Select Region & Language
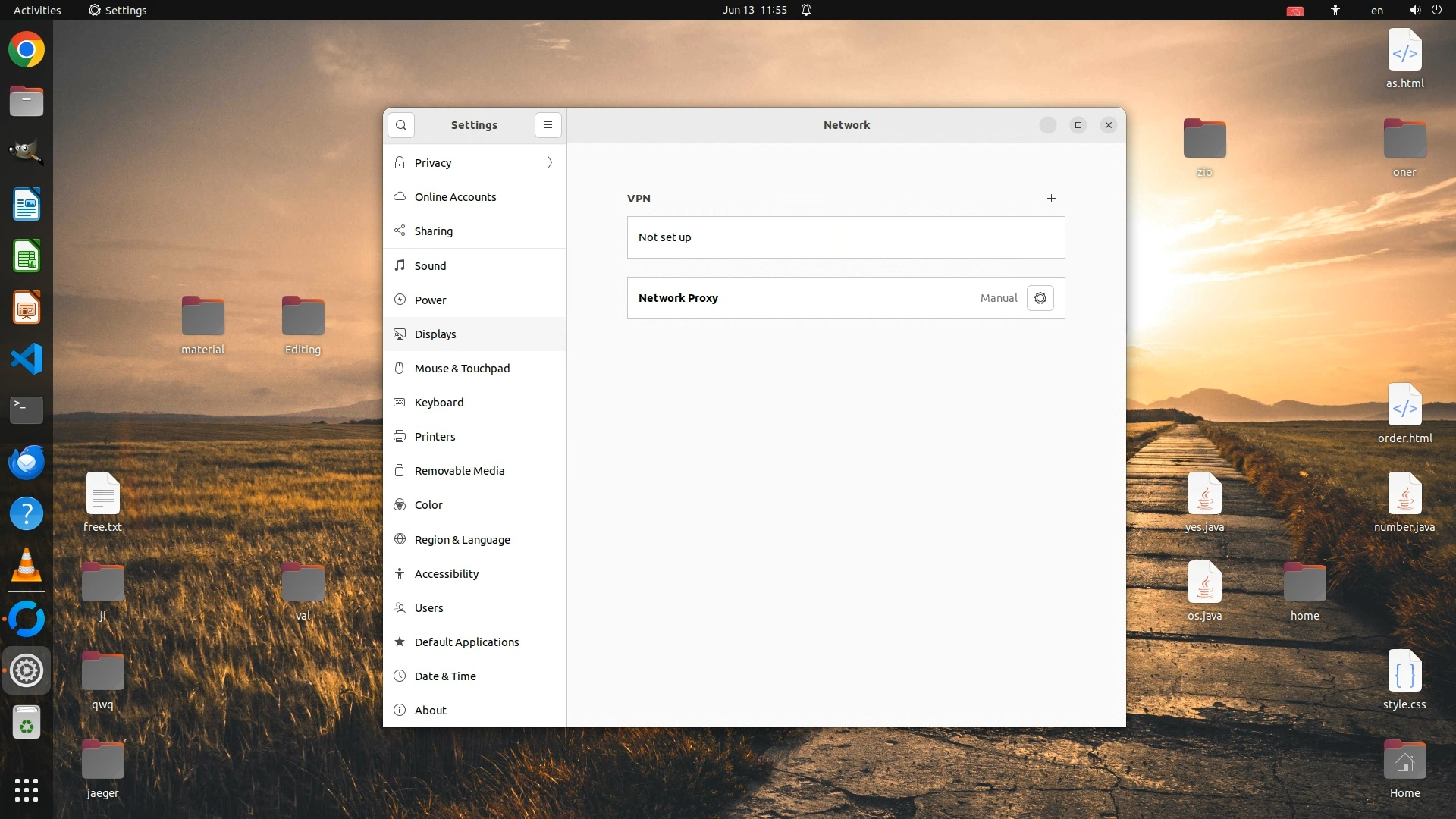Image resolution: width=1456 pixels, height=819 pixels. pos(462,540)
